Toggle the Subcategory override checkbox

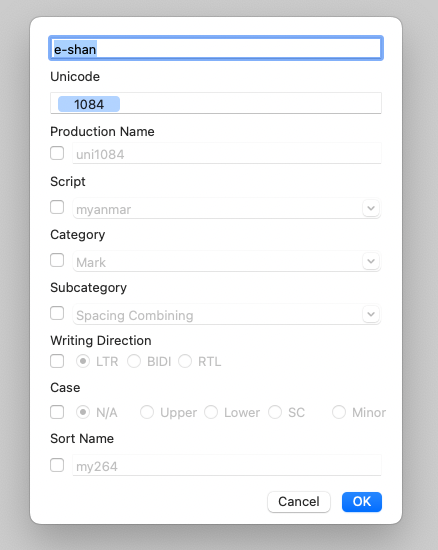point(57,313)
